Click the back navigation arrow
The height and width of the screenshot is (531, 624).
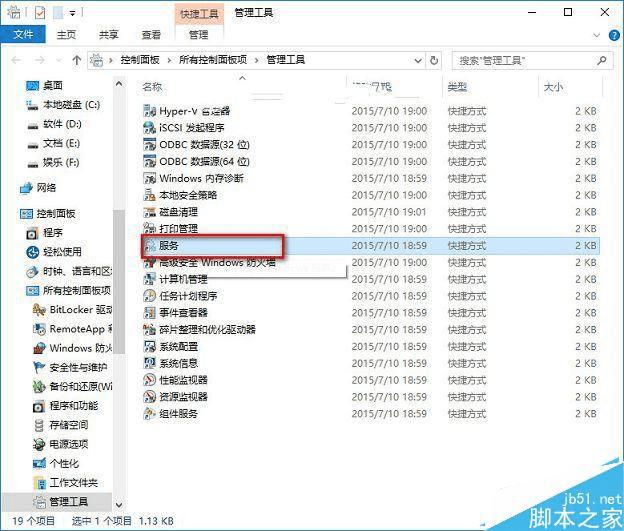coord(16,60)
